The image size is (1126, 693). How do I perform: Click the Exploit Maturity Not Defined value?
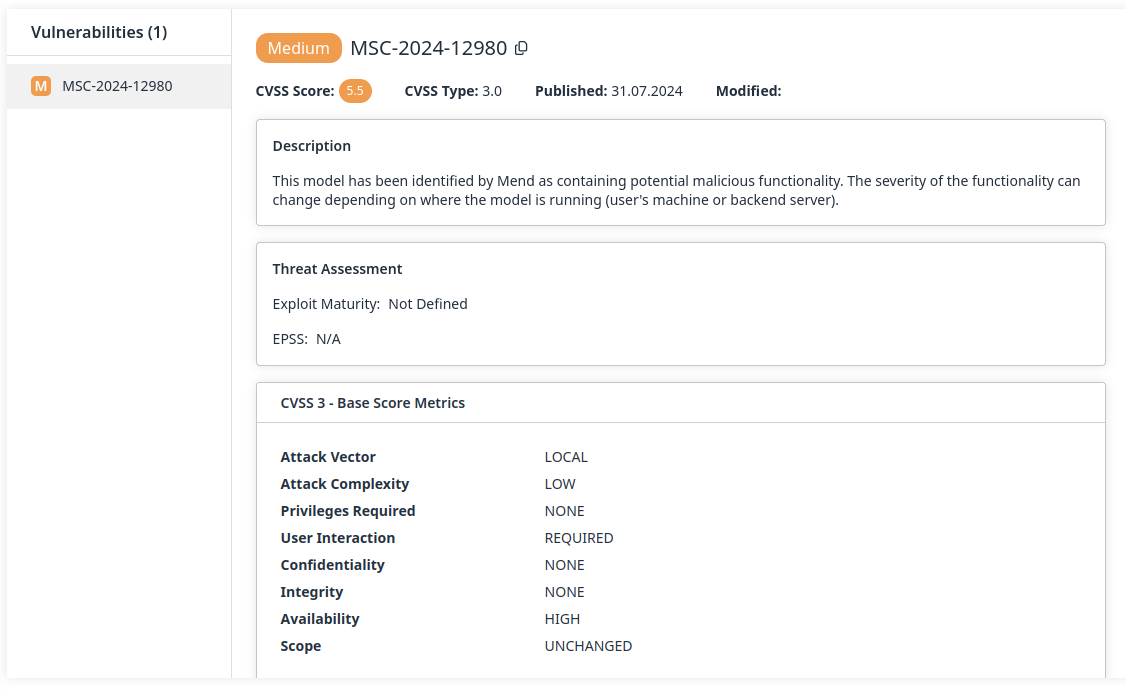coord(427,304)
